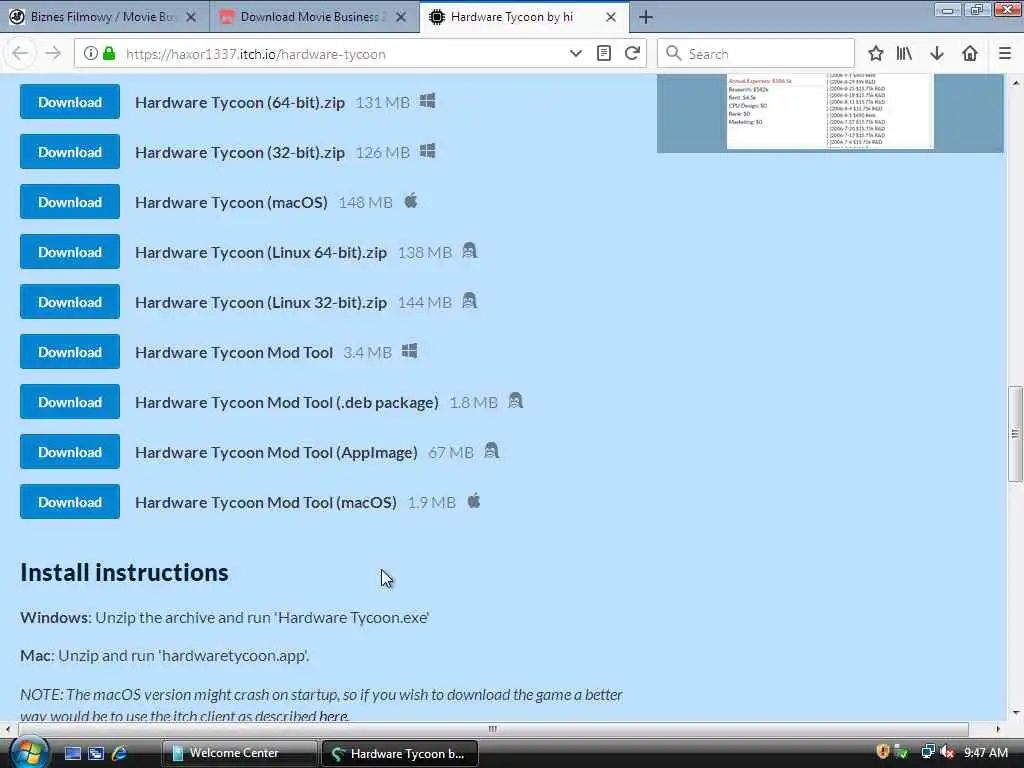Screen dimensions: 1024x768
Task: Download Hardware Tycoon (32-bit).zip
Action: [70, 152]
